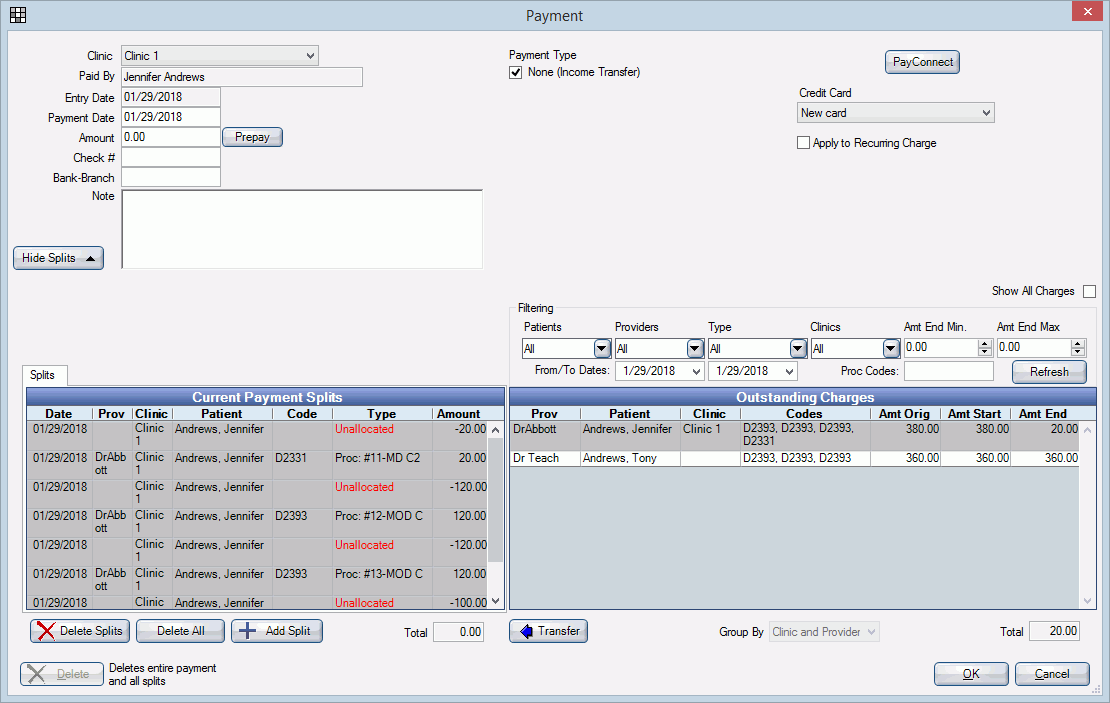Click the Check # input field

[171, 157]
